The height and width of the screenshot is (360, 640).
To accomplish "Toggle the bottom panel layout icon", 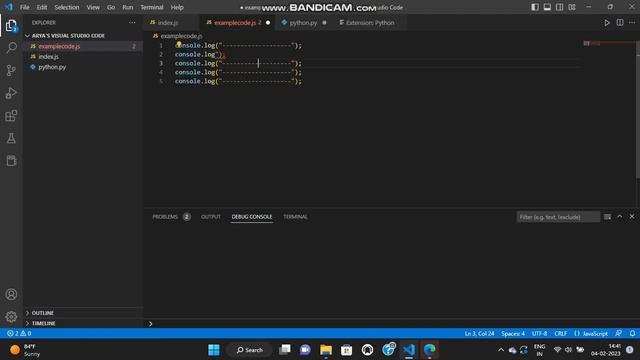I will point(547,7).
